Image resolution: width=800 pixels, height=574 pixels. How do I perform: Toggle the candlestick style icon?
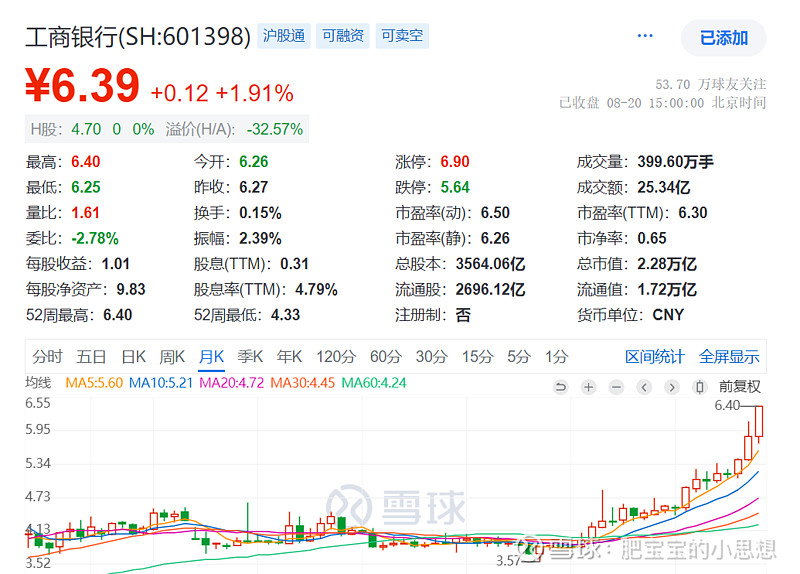tap(699, 387)
